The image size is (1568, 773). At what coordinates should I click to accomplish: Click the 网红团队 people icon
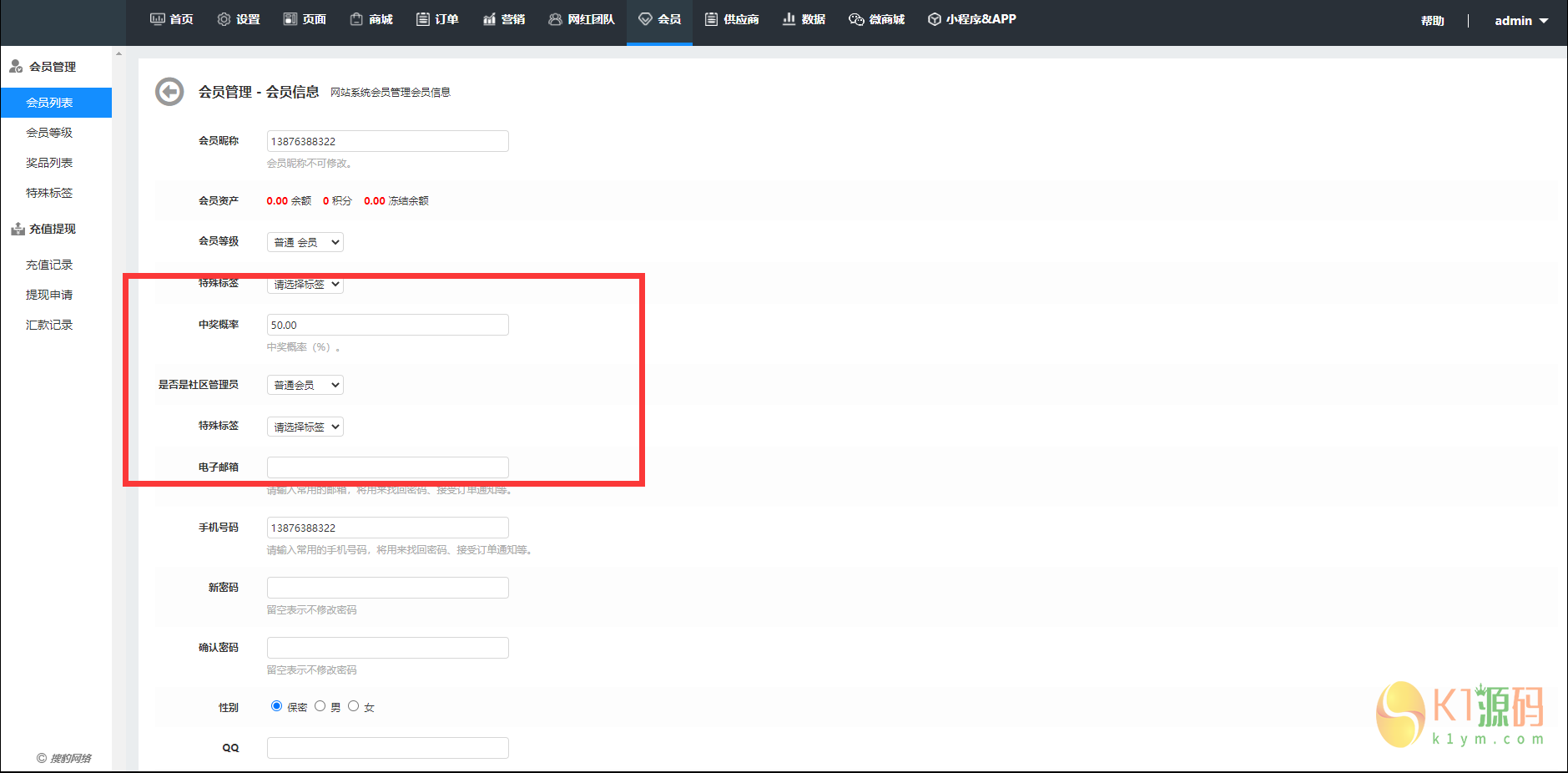coord(555,19)
